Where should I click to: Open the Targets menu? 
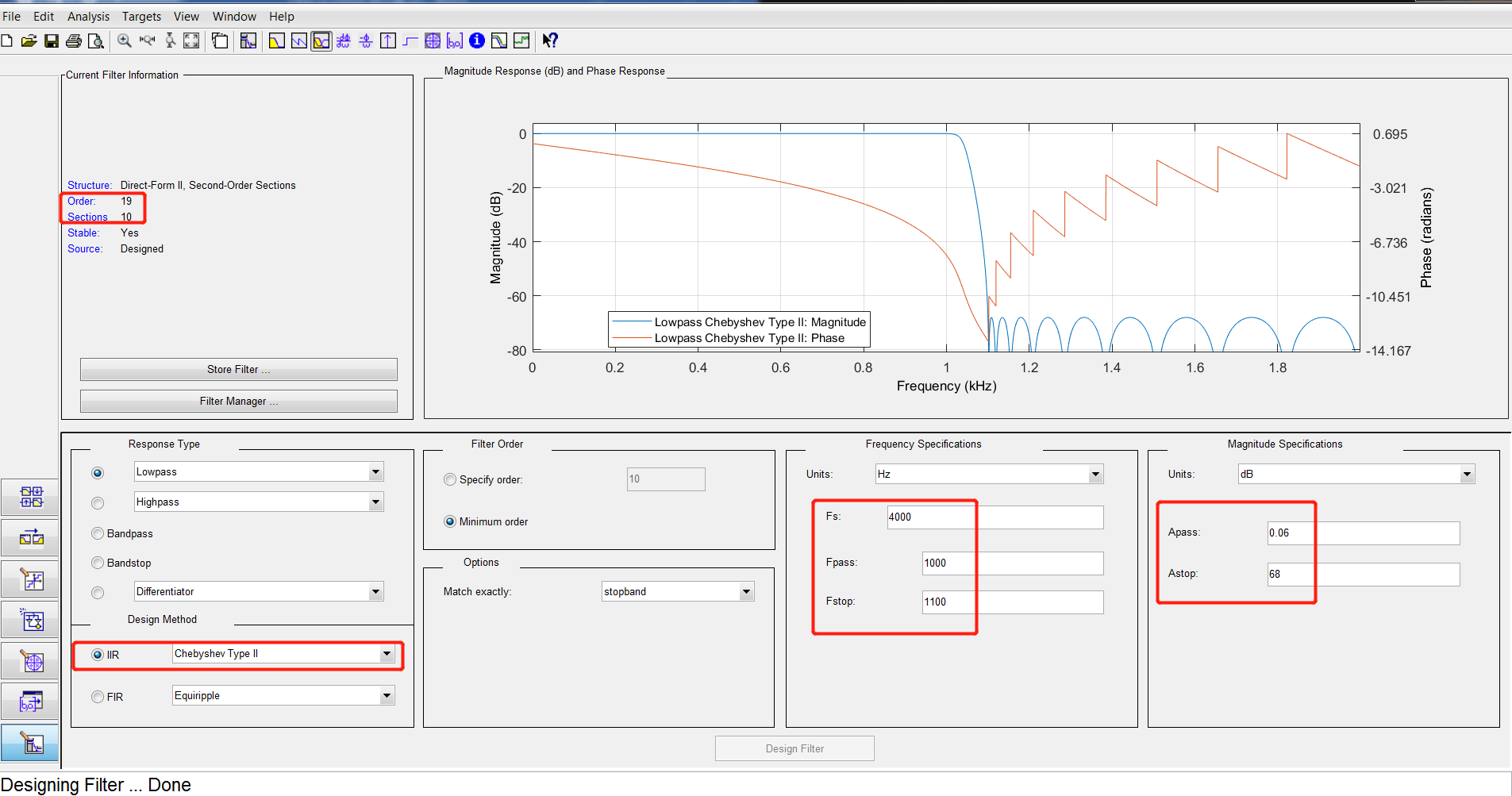141,16
